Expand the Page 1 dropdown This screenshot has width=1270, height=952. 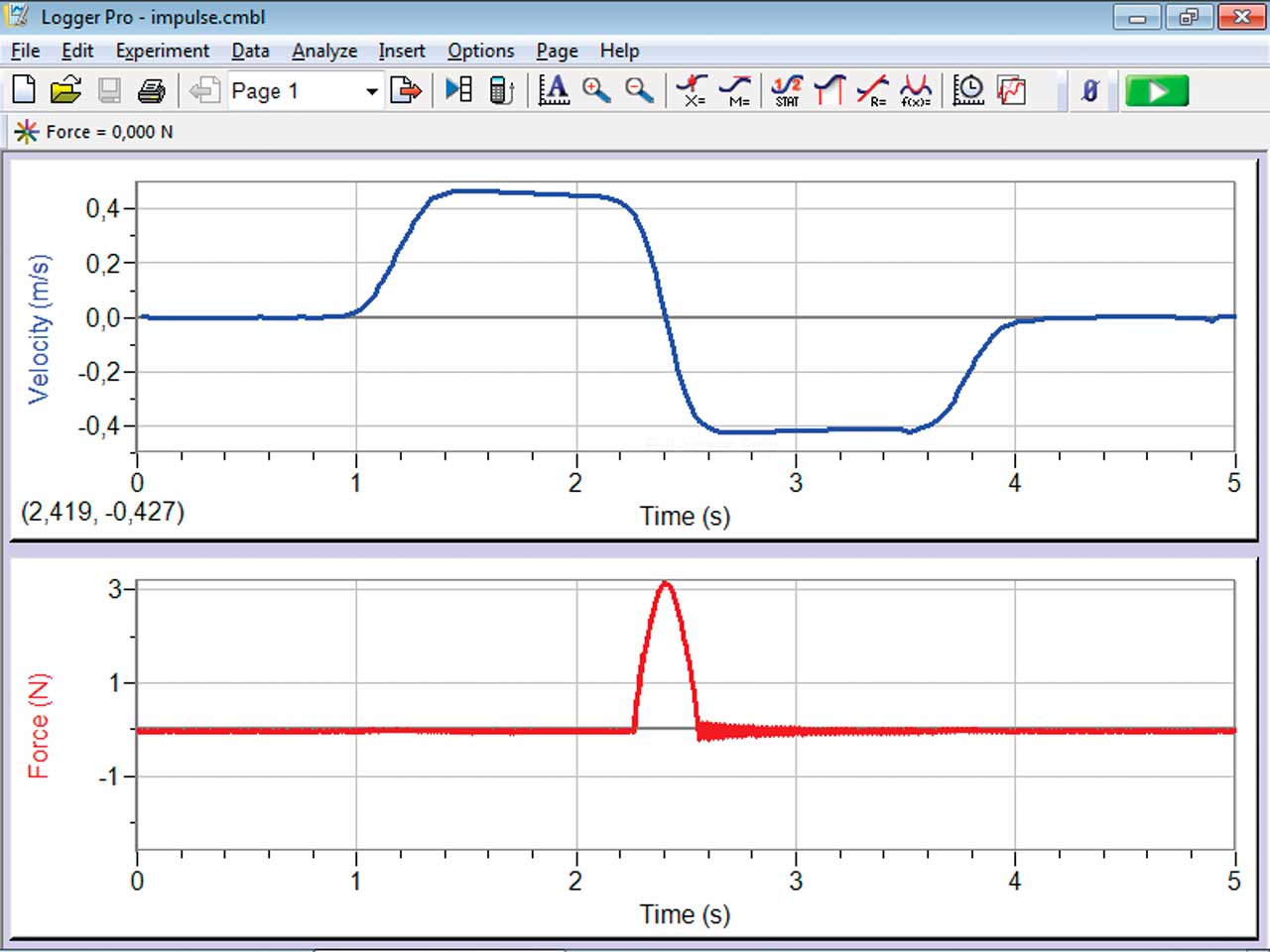click(x=371, y=91)
